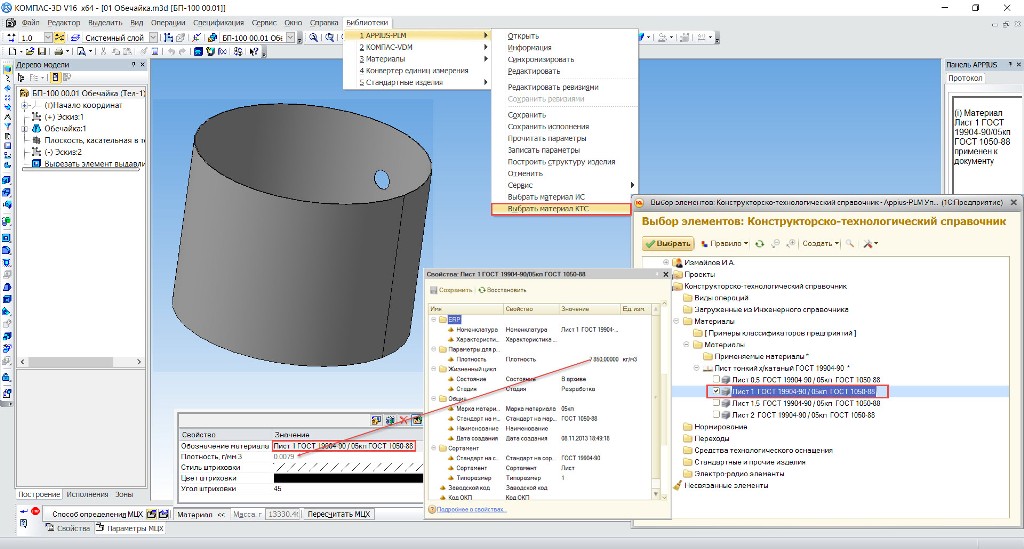This screenshot has height=549, width=1024.
Task: Collapse Лист тонкий х/катаный ГОСТ 19904-90 node
Action: pyautogui.click(x=696, y=368)
